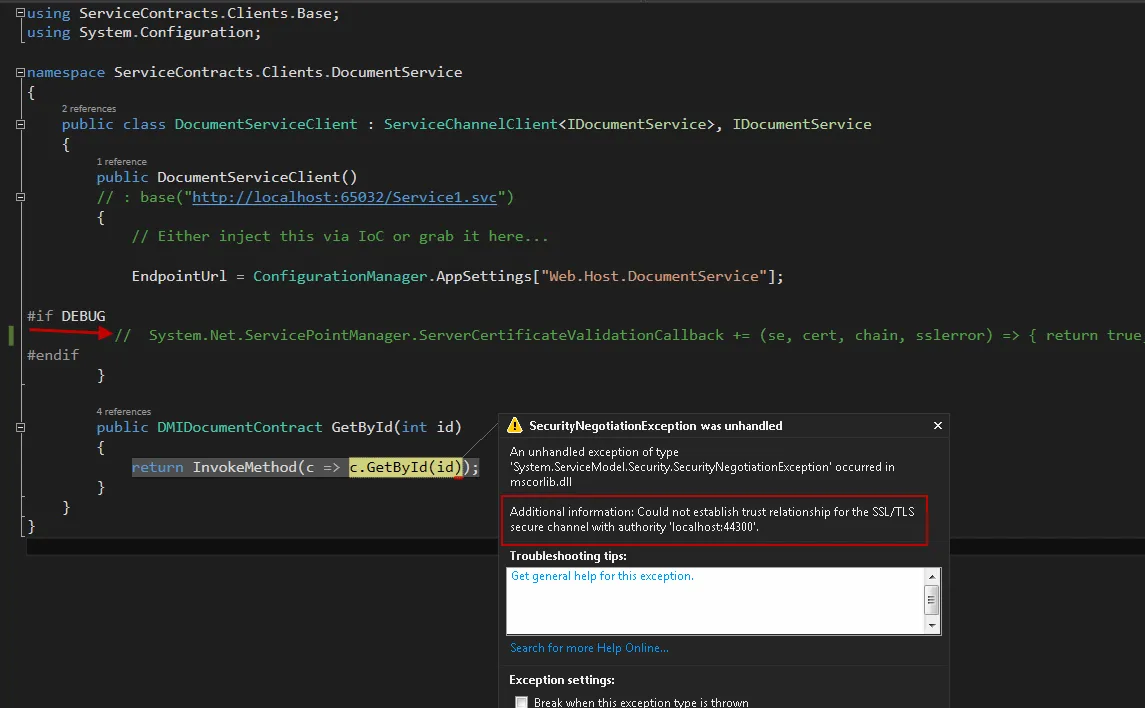Viewport: 1145px width, 708px height.
Task: Click '1 reference' CodeLens above constructor
Action: pos(121,161)
